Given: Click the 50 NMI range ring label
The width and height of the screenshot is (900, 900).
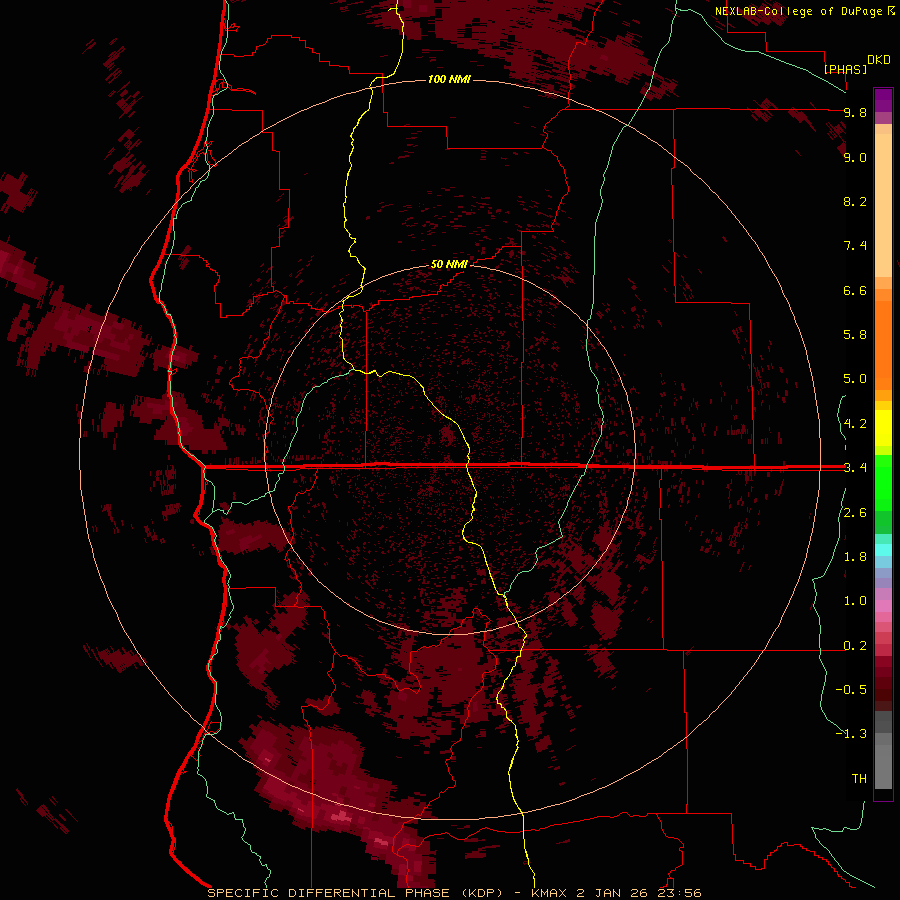Looking at the screenshot, I should pos(449,264).
